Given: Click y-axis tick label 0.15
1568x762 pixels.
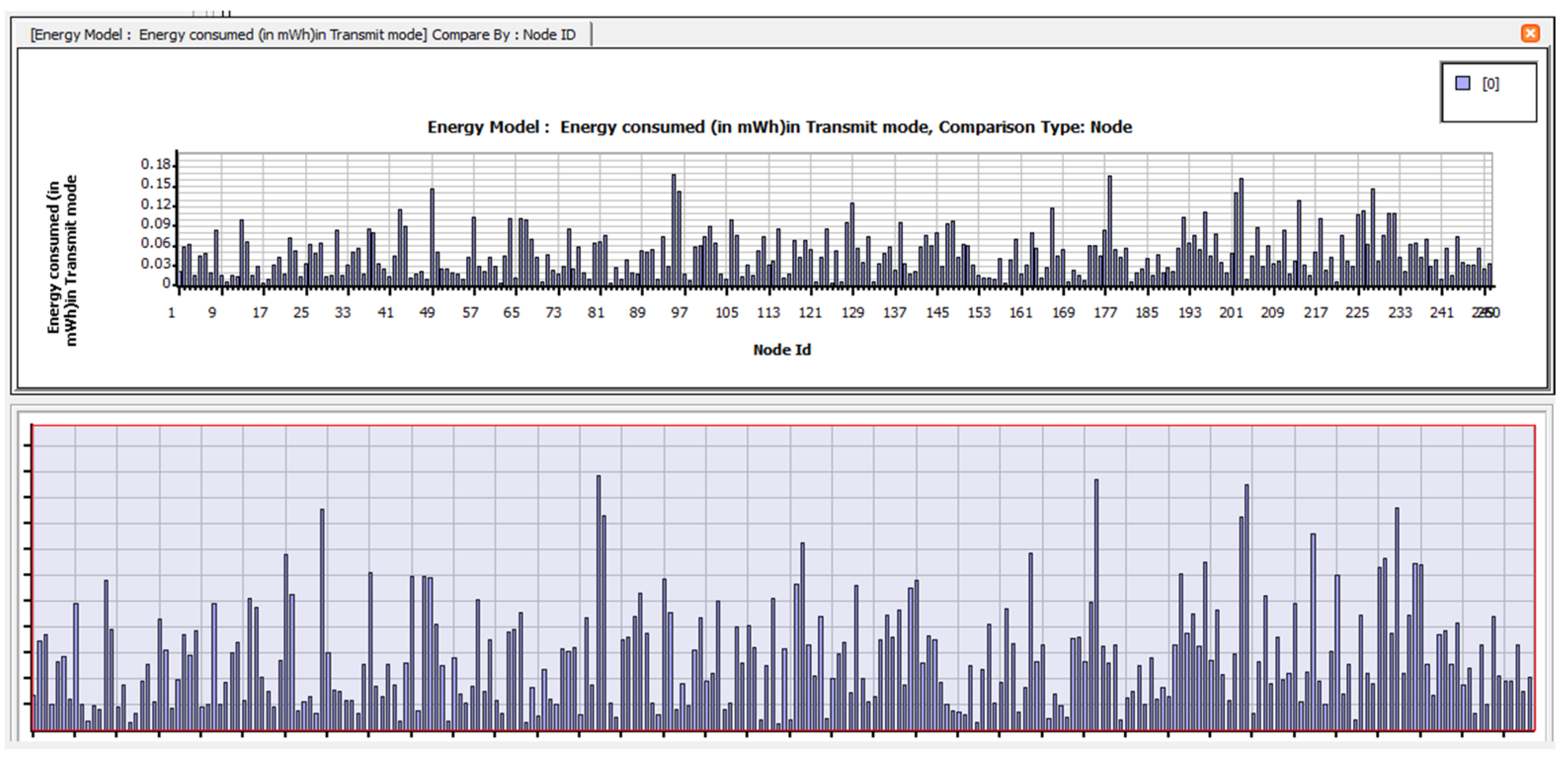Looking at the screenshot, I should [155, 184].
